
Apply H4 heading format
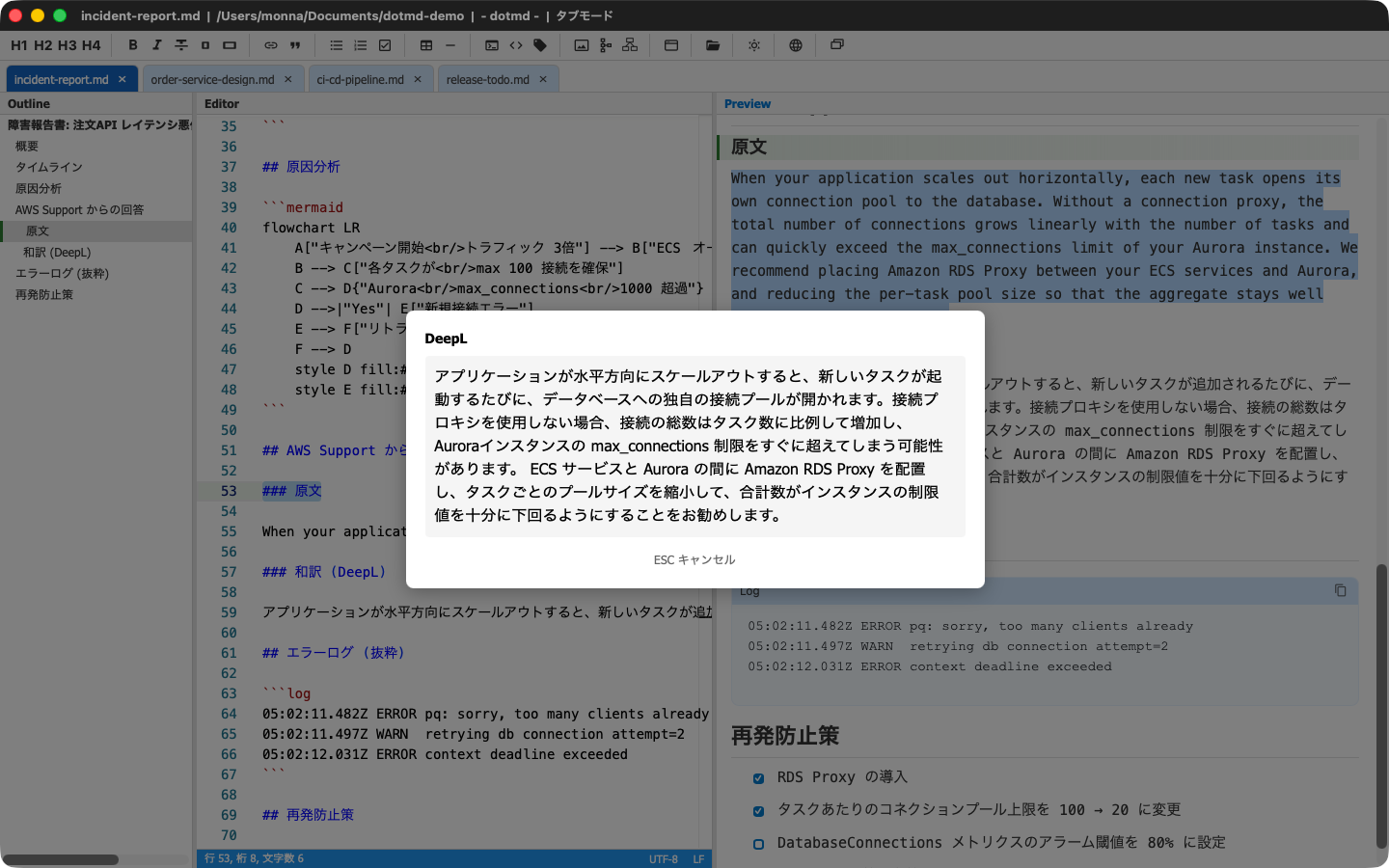click(91, 45)
